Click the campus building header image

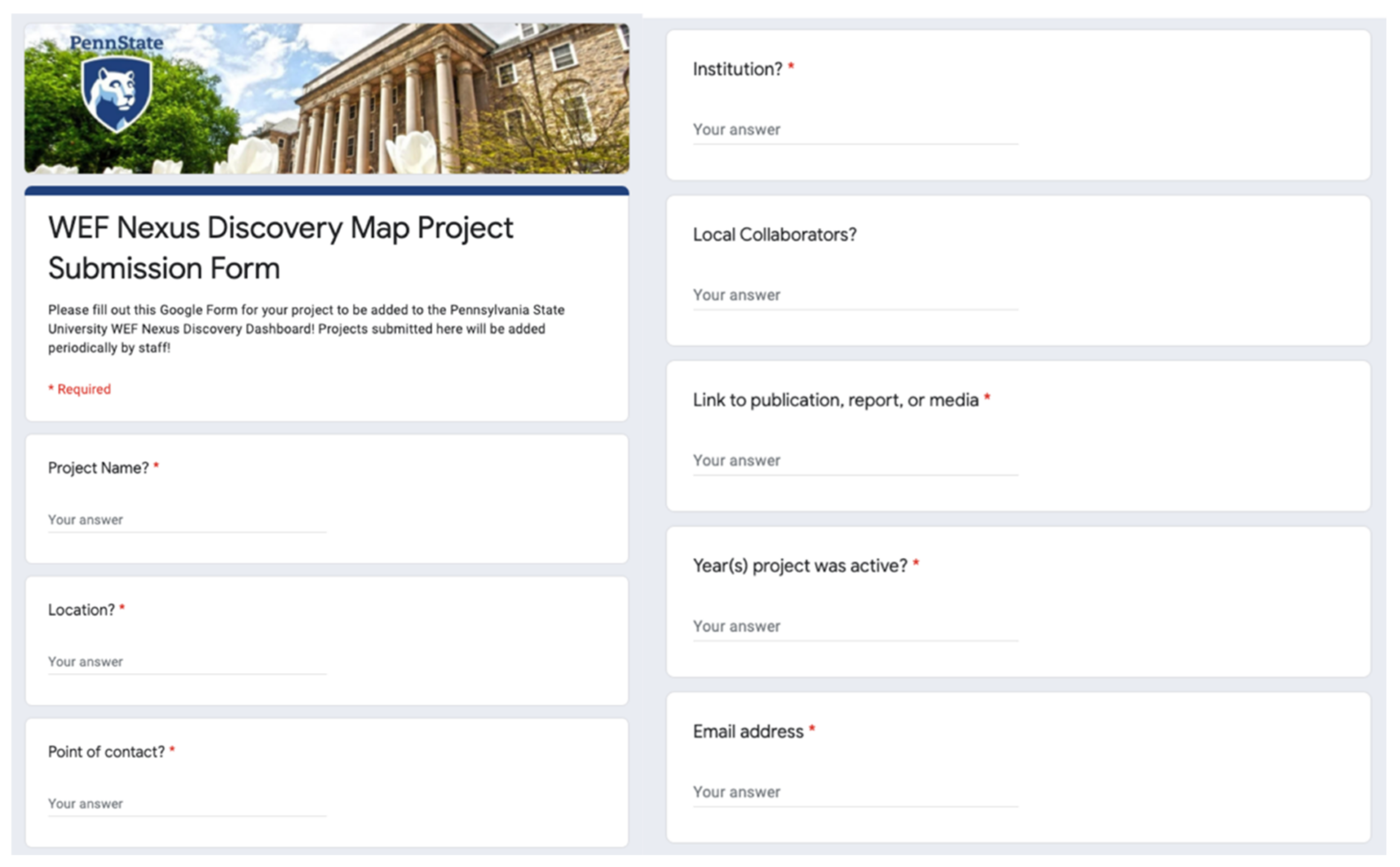(401, 98)
